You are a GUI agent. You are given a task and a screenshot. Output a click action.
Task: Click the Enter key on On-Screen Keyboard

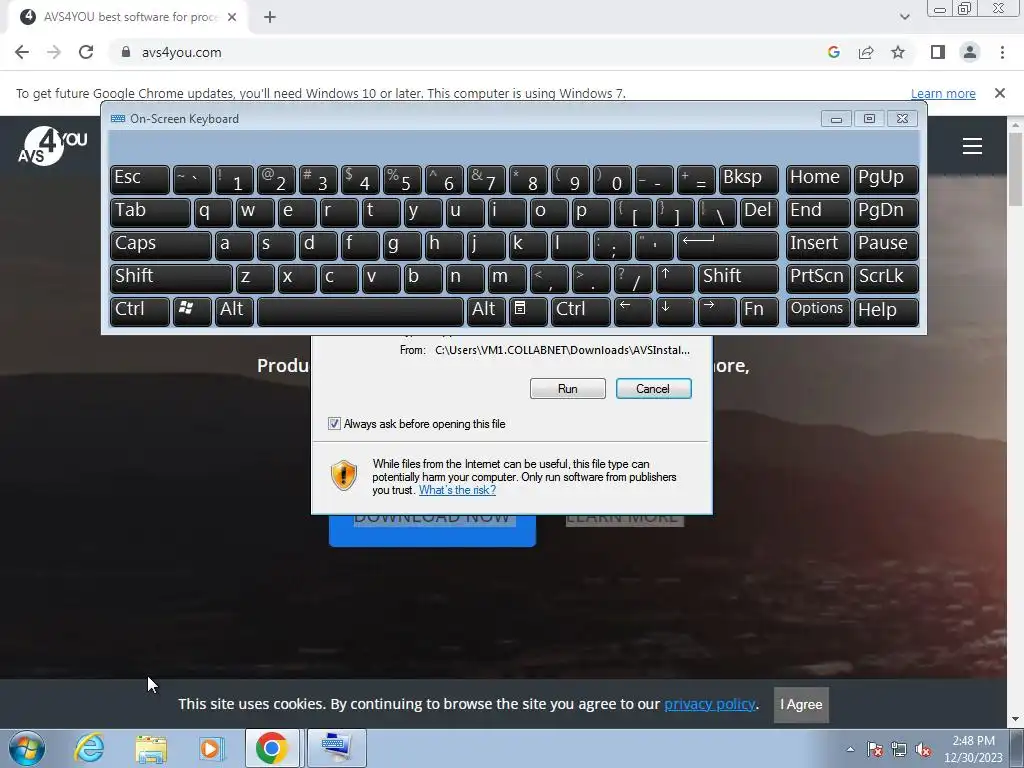tap(728, 245)
